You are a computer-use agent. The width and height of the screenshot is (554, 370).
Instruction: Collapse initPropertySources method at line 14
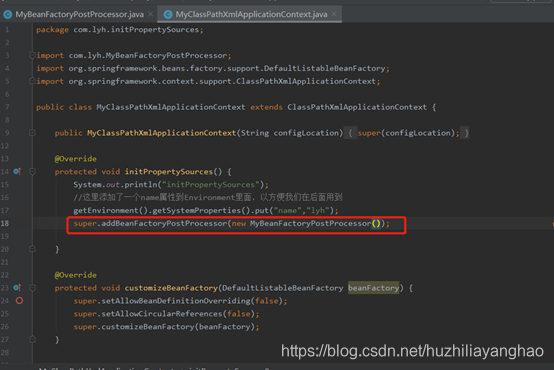point(32,172)
